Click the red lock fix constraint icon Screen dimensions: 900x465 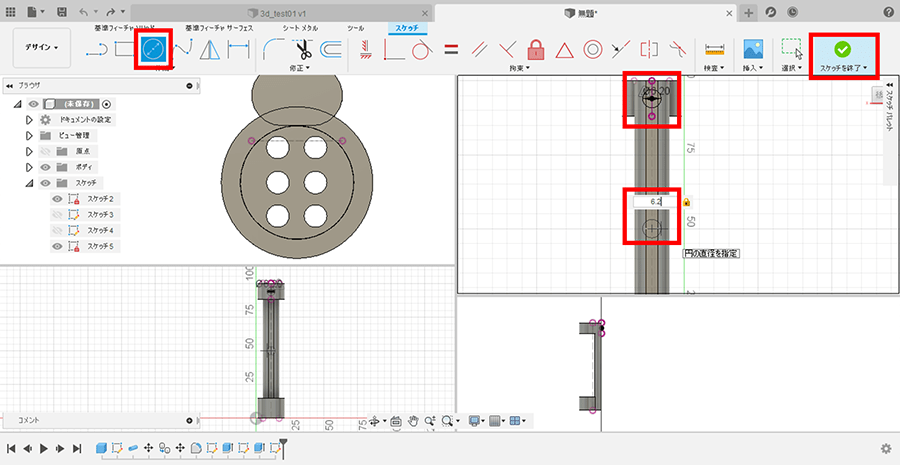(x=535, y=49)
